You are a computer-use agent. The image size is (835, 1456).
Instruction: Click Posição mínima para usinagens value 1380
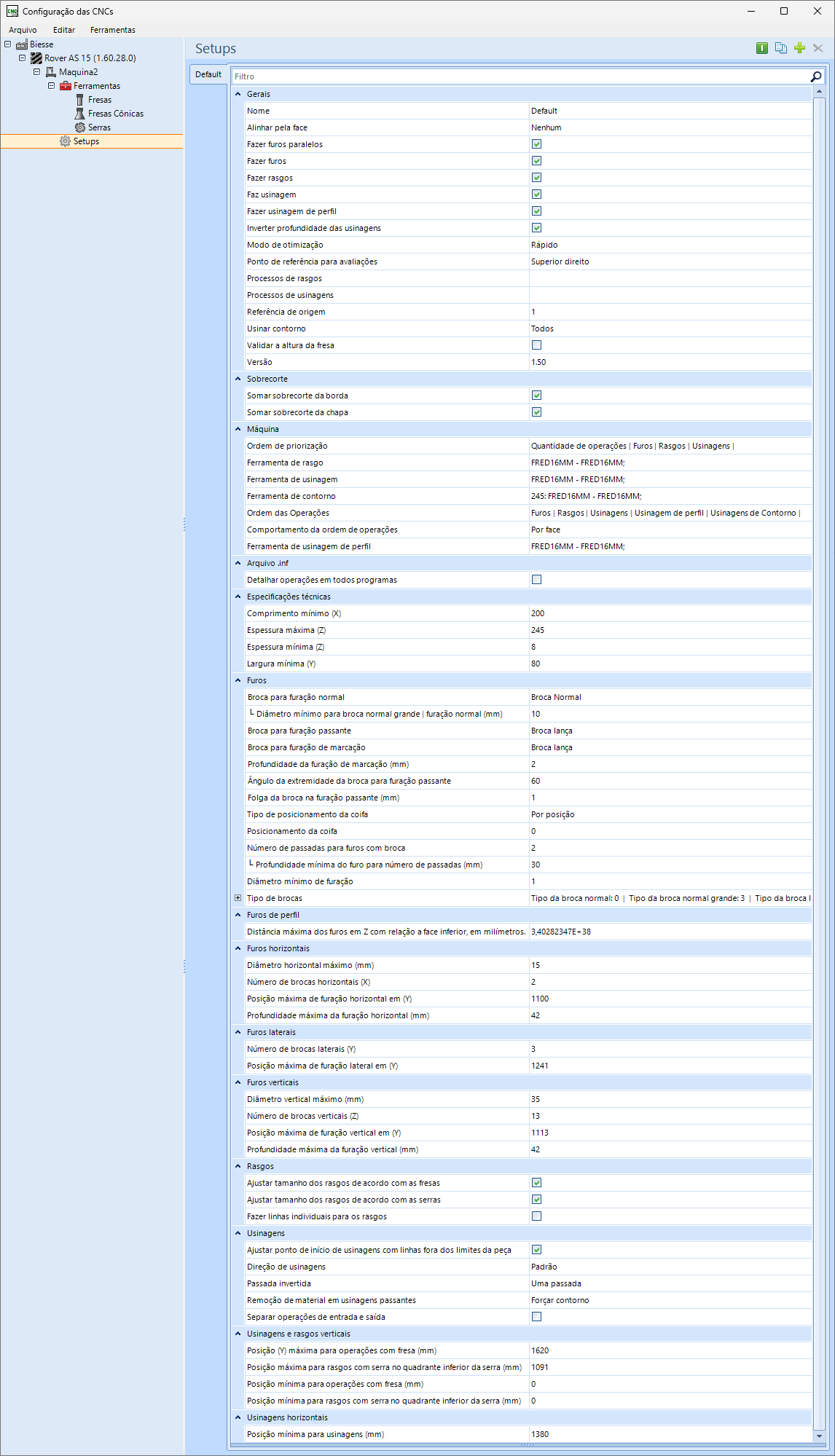tap(540, 1434)
